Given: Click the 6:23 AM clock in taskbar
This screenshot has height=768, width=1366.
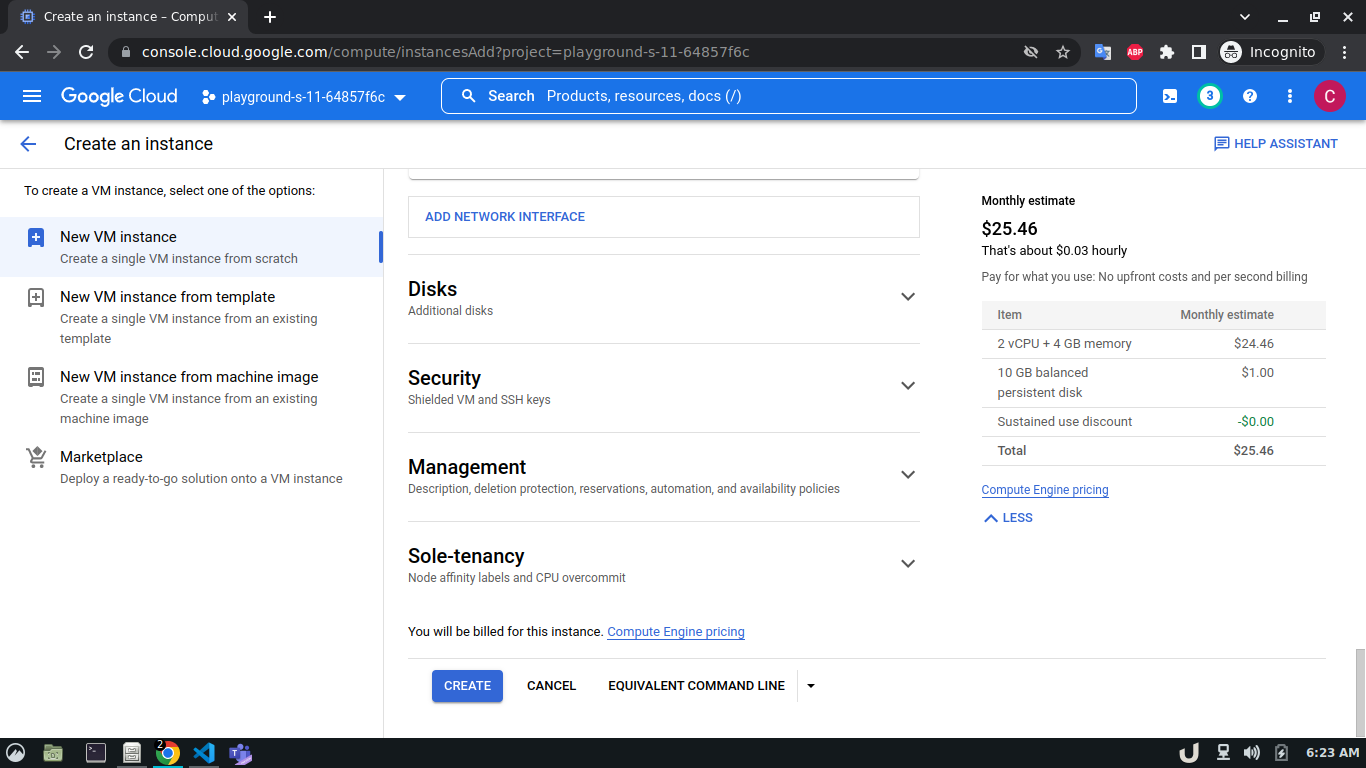Looking at the screenshot, I should (x=1333, y=753).
